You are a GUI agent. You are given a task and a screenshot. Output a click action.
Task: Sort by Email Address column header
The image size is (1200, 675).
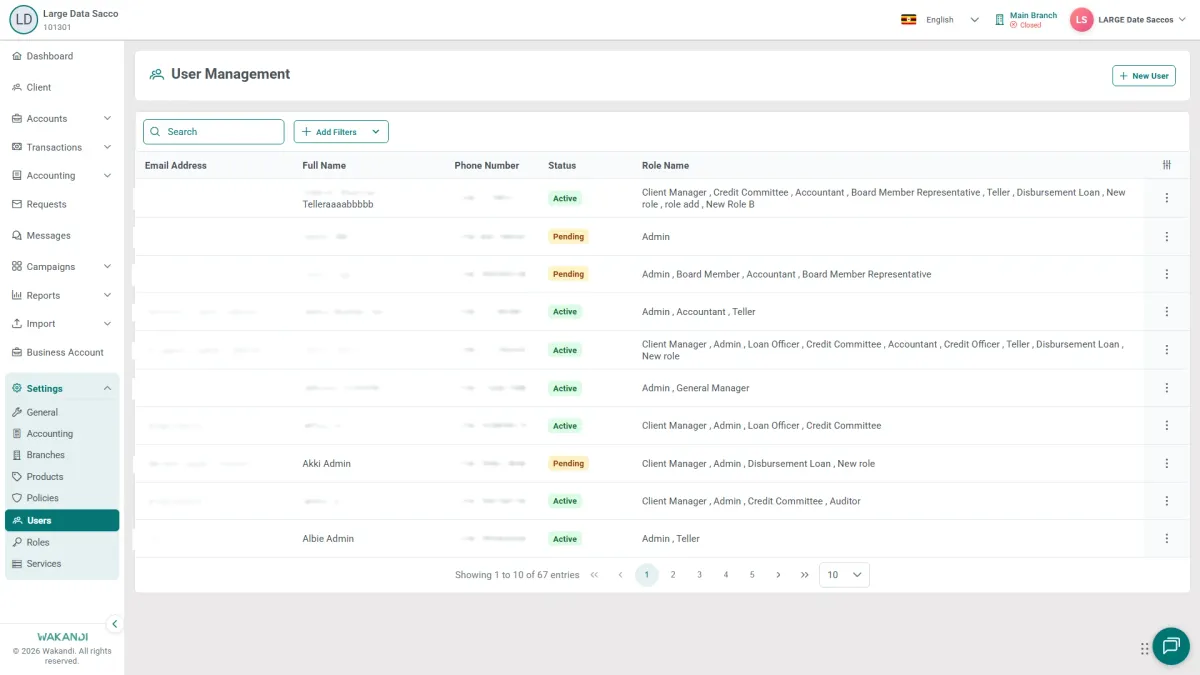(x=176, y=165)
